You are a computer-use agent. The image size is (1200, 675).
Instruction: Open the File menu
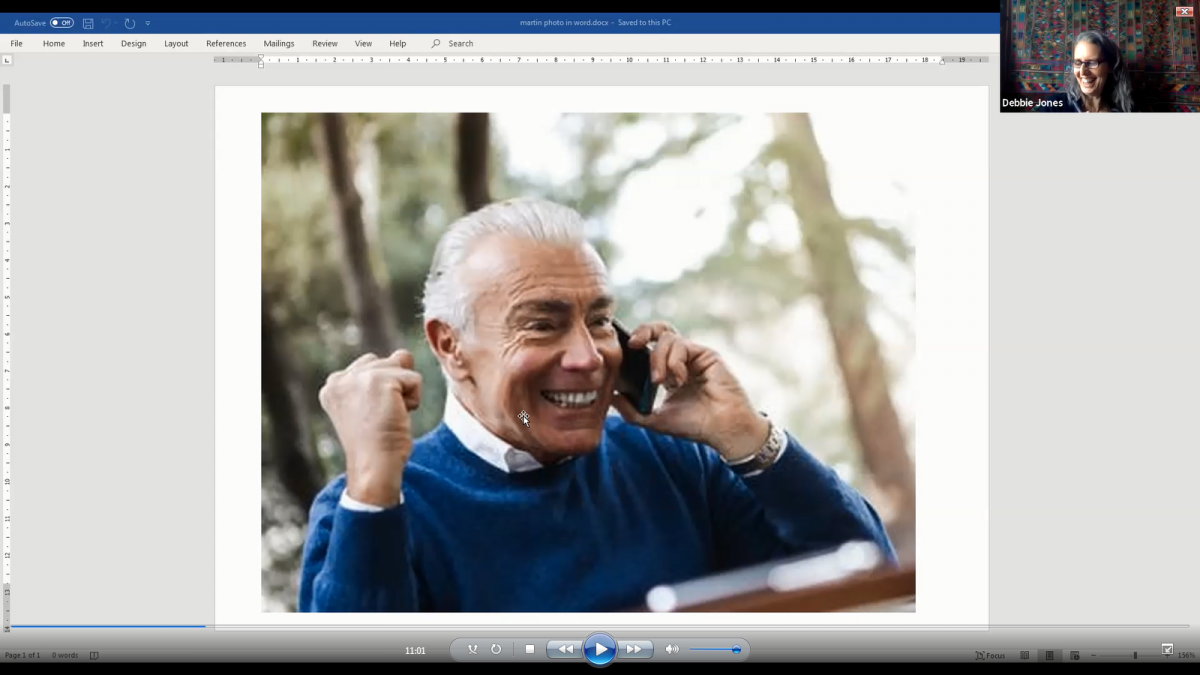point(17,44)
